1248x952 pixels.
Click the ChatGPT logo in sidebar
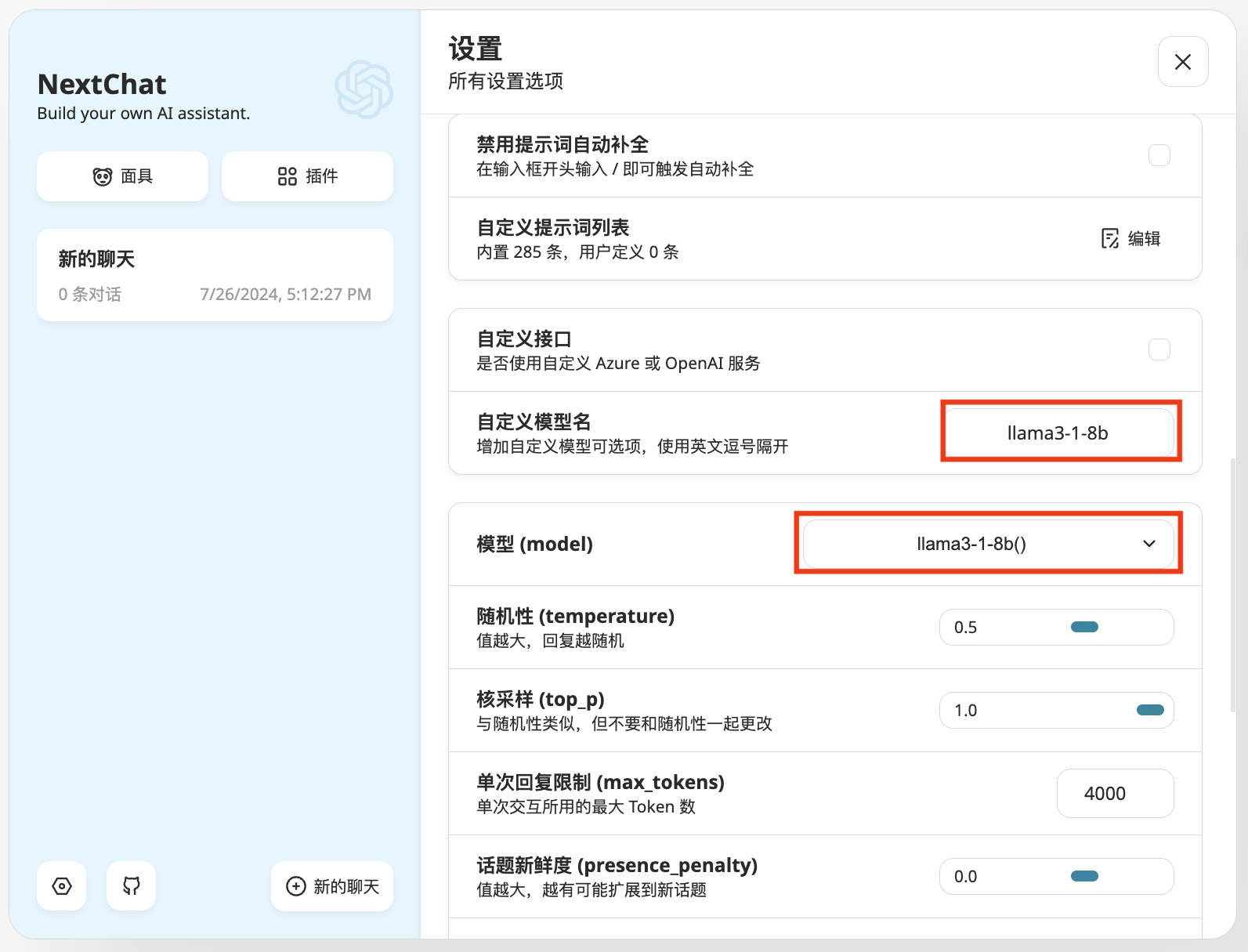[x=364, y=89]
